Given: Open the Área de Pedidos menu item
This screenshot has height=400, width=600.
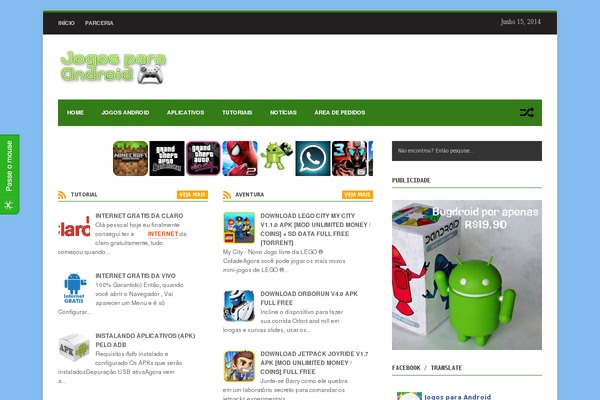Looking at the screenshot, I should [x=340, y=113].
